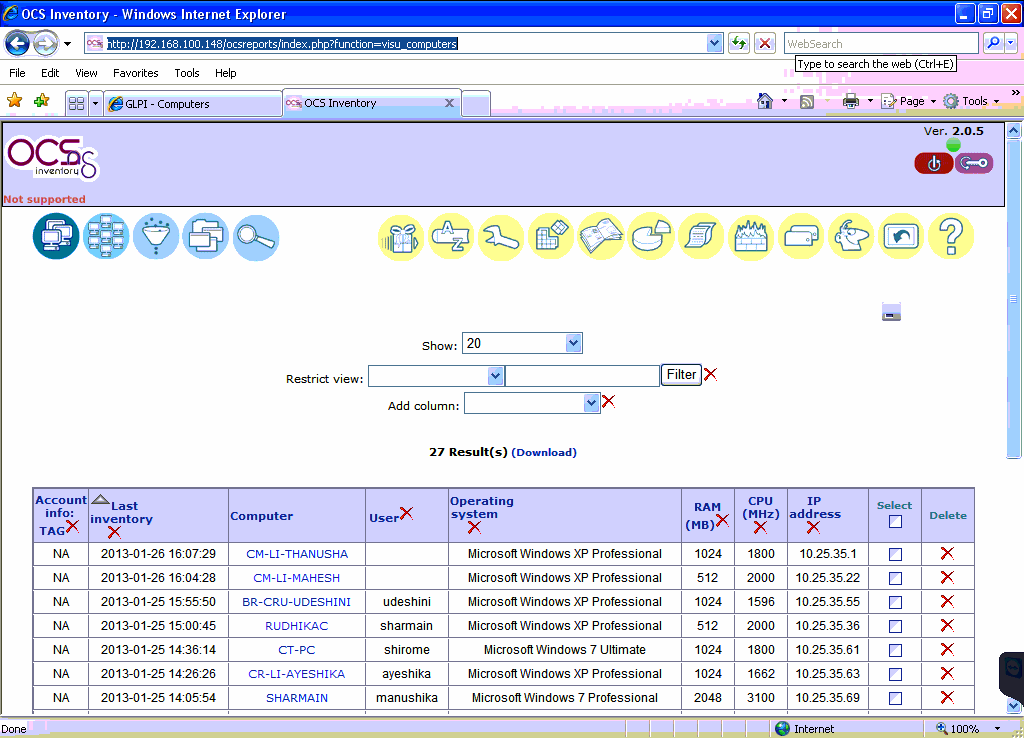Viewport: 1024px width, 738px height.
Task: Open the label tag icon
Action: coord(801,236)
